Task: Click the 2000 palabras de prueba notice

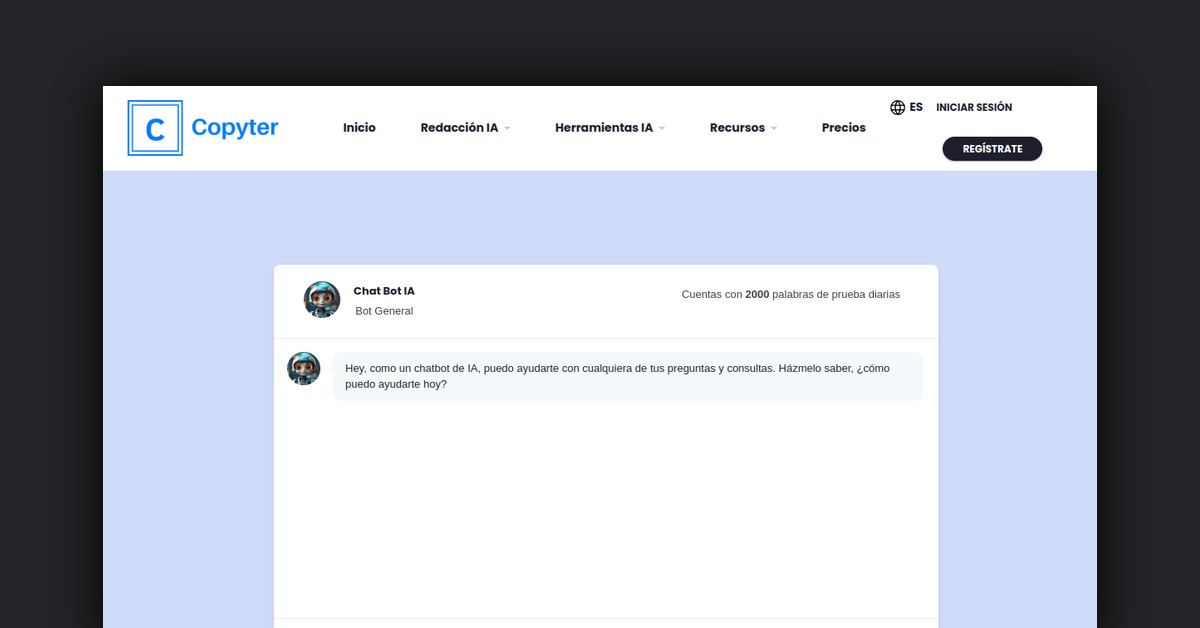Action: tap(790, 295)
